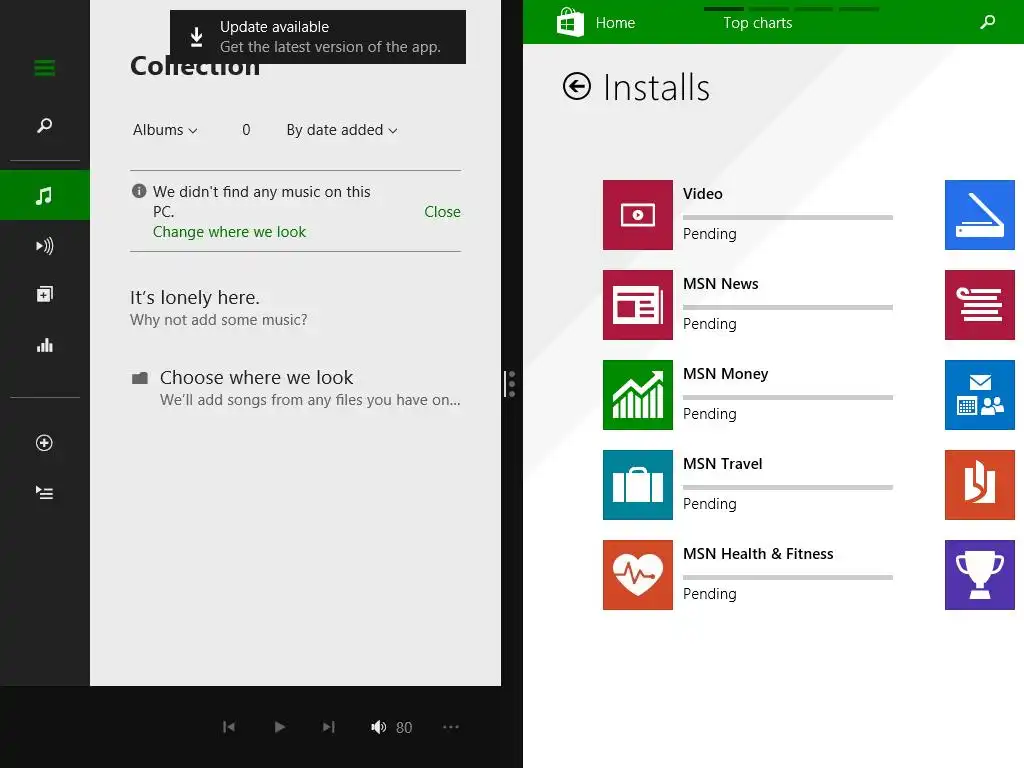Click the Windows Store bag icon

570,22
